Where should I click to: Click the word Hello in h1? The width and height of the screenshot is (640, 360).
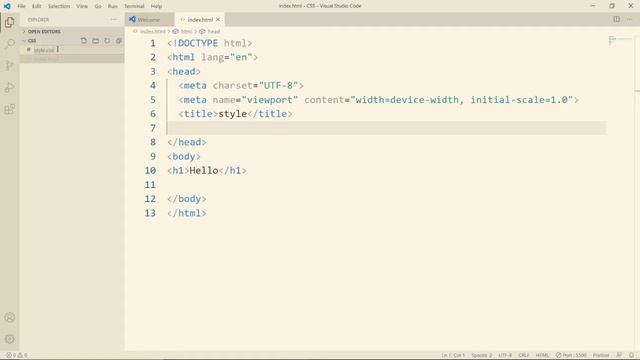point(204,171)
